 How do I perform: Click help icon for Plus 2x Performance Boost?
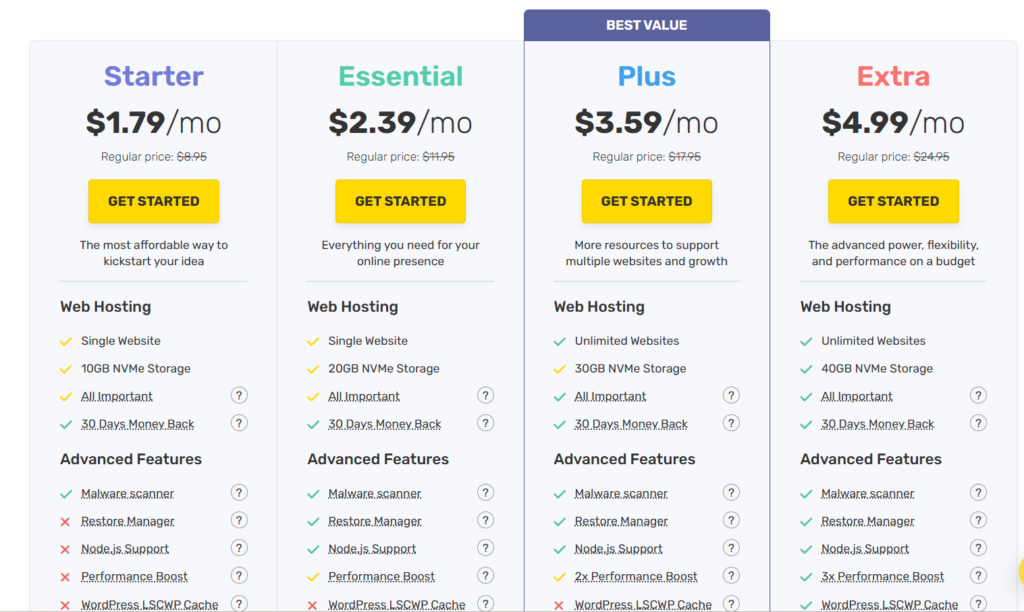[x=732, y=576]
